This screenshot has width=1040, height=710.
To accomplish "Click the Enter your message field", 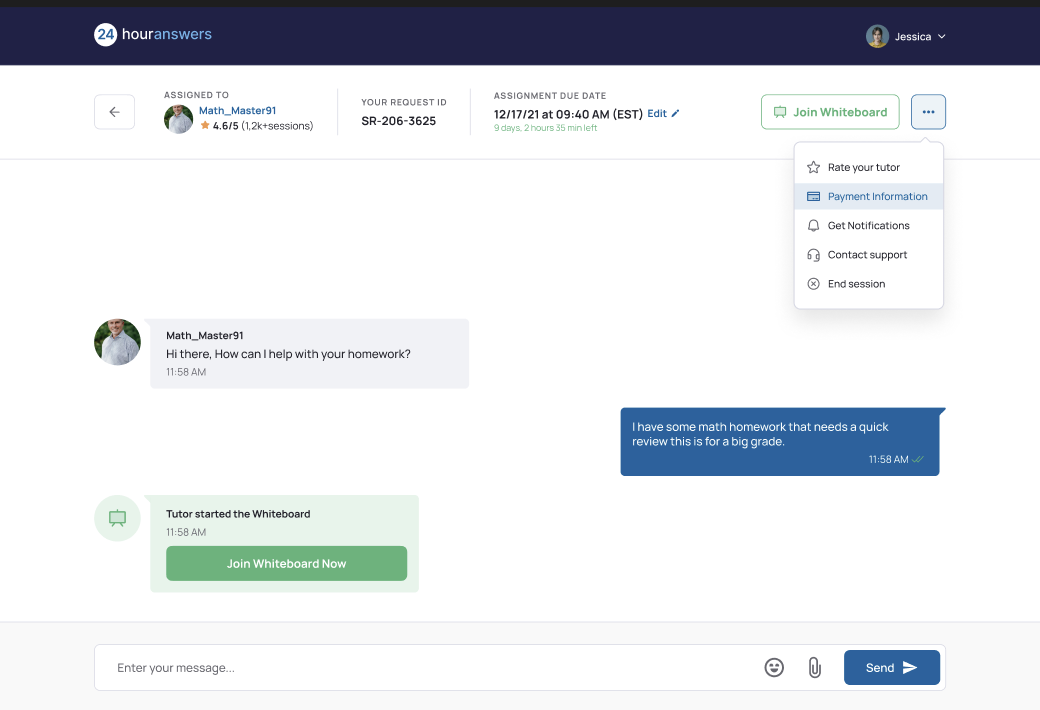I will point(424,668).
